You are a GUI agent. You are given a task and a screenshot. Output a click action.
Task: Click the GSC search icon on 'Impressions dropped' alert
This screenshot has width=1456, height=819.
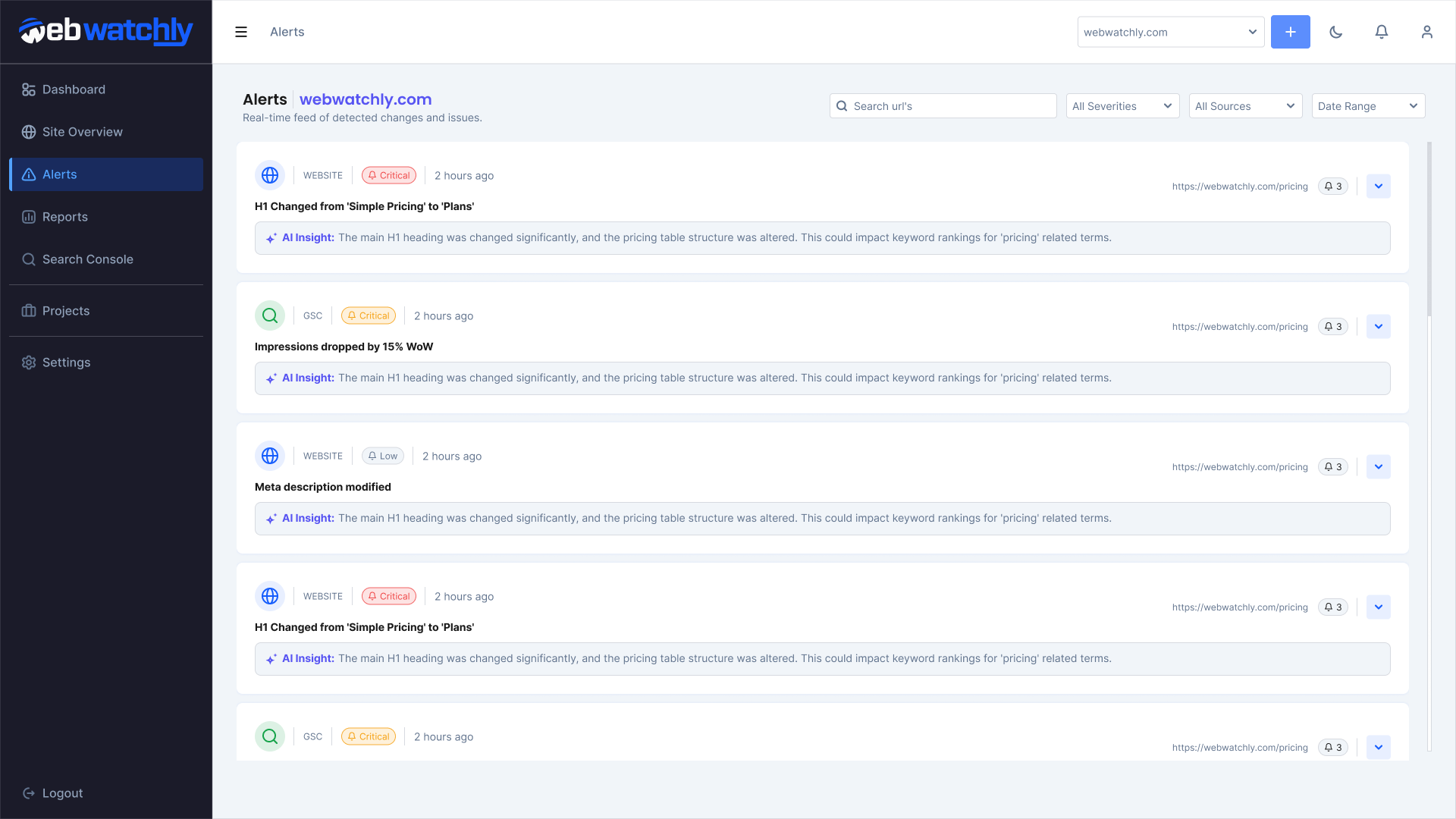270,315
